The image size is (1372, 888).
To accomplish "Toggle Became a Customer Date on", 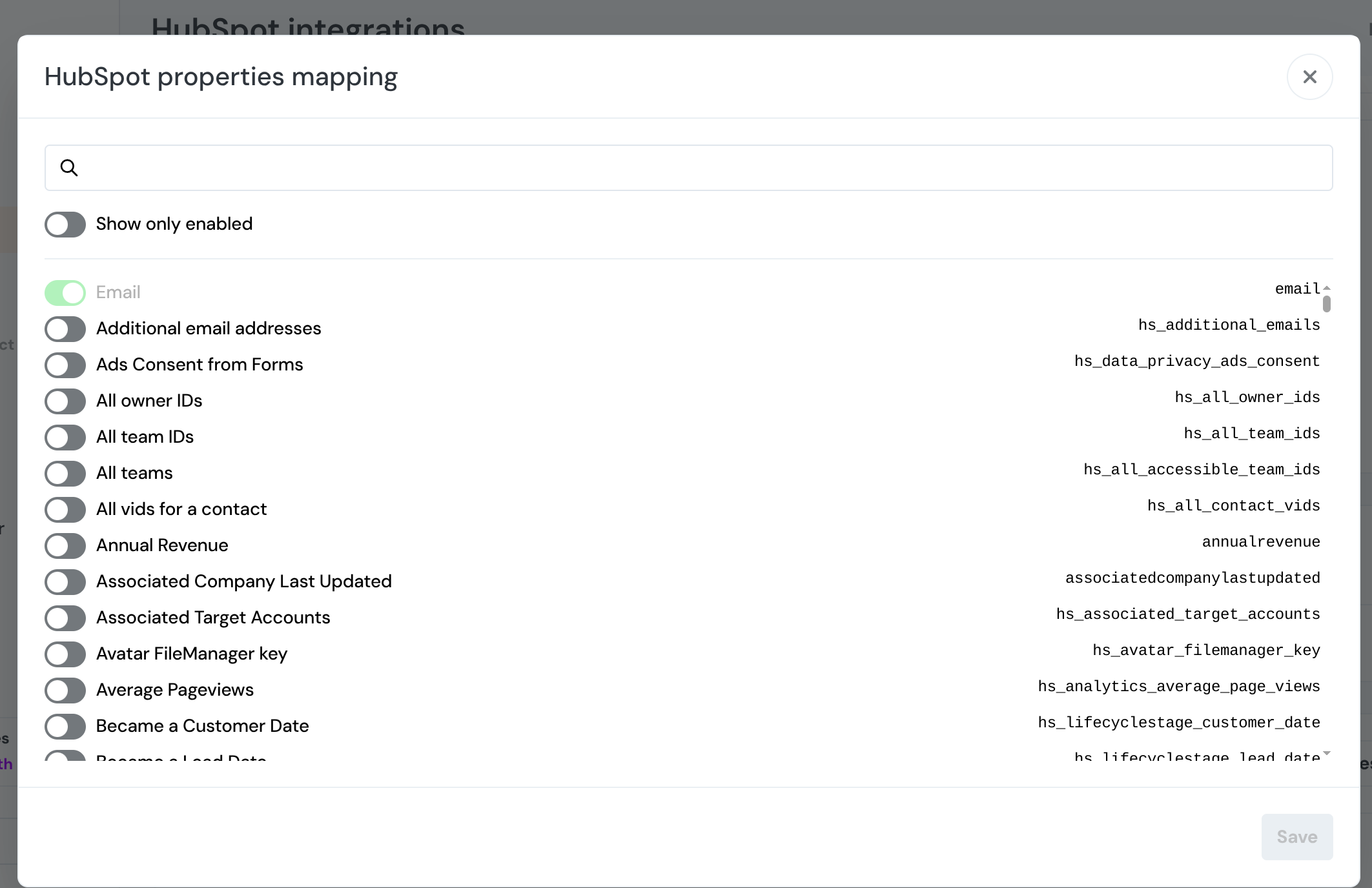I will [65, 727].
